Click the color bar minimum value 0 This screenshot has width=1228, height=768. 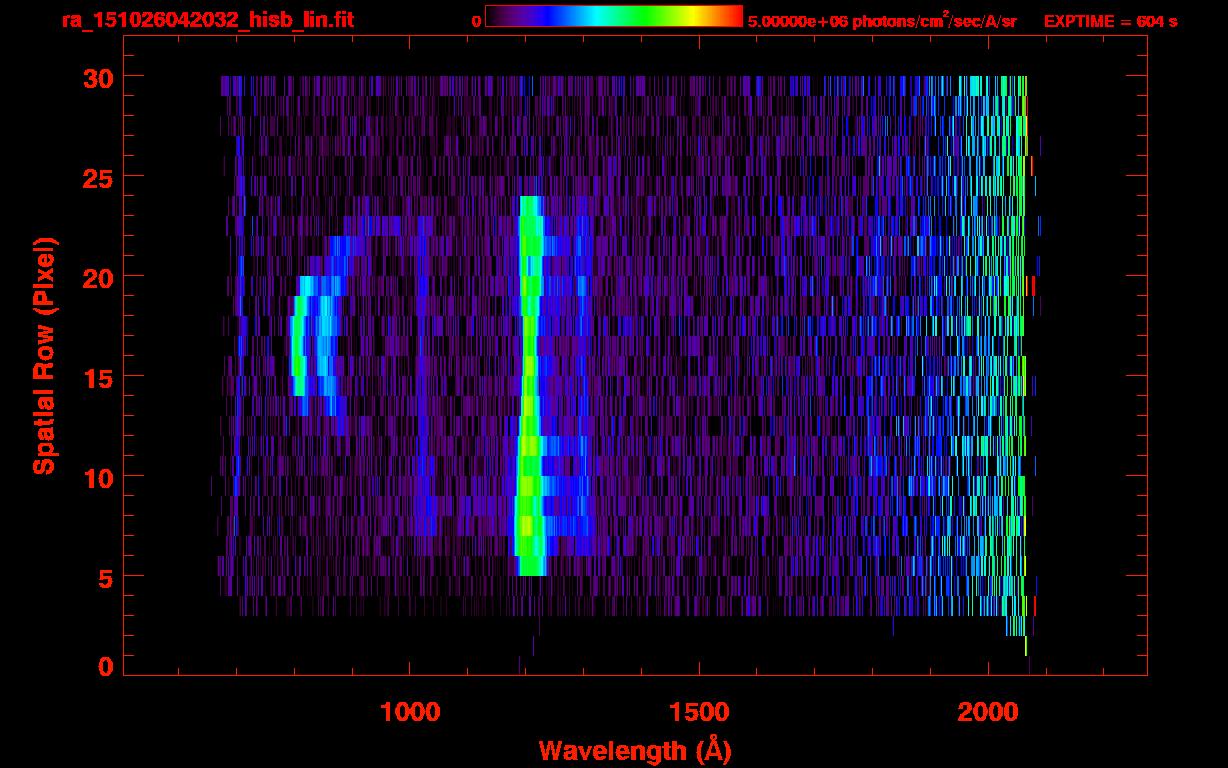coord(477,21)
